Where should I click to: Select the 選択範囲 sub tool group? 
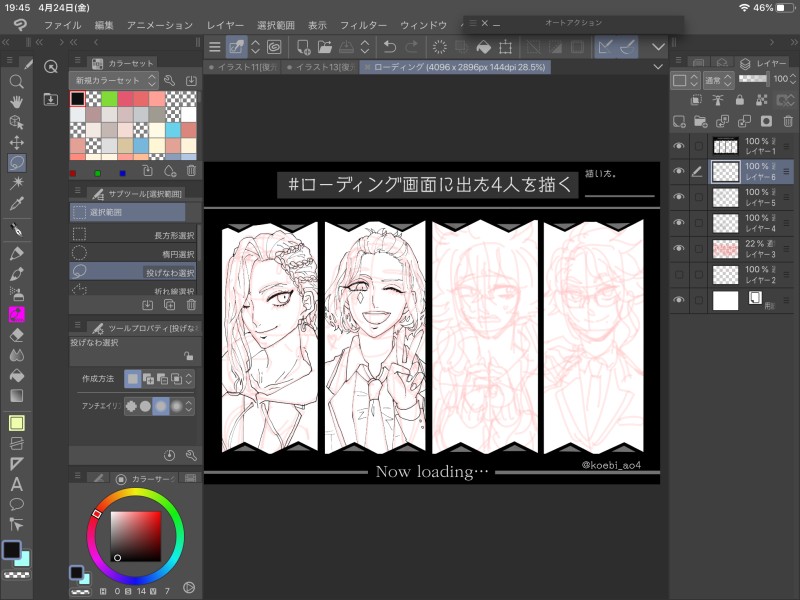[x=128, y=212]
